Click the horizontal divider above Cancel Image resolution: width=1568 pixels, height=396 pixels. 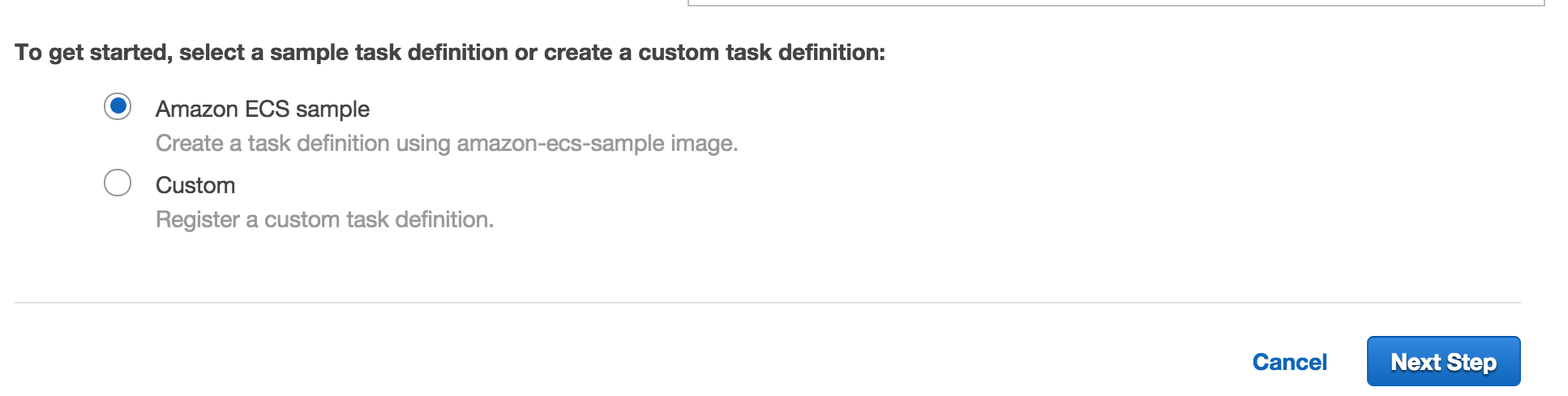767,303
